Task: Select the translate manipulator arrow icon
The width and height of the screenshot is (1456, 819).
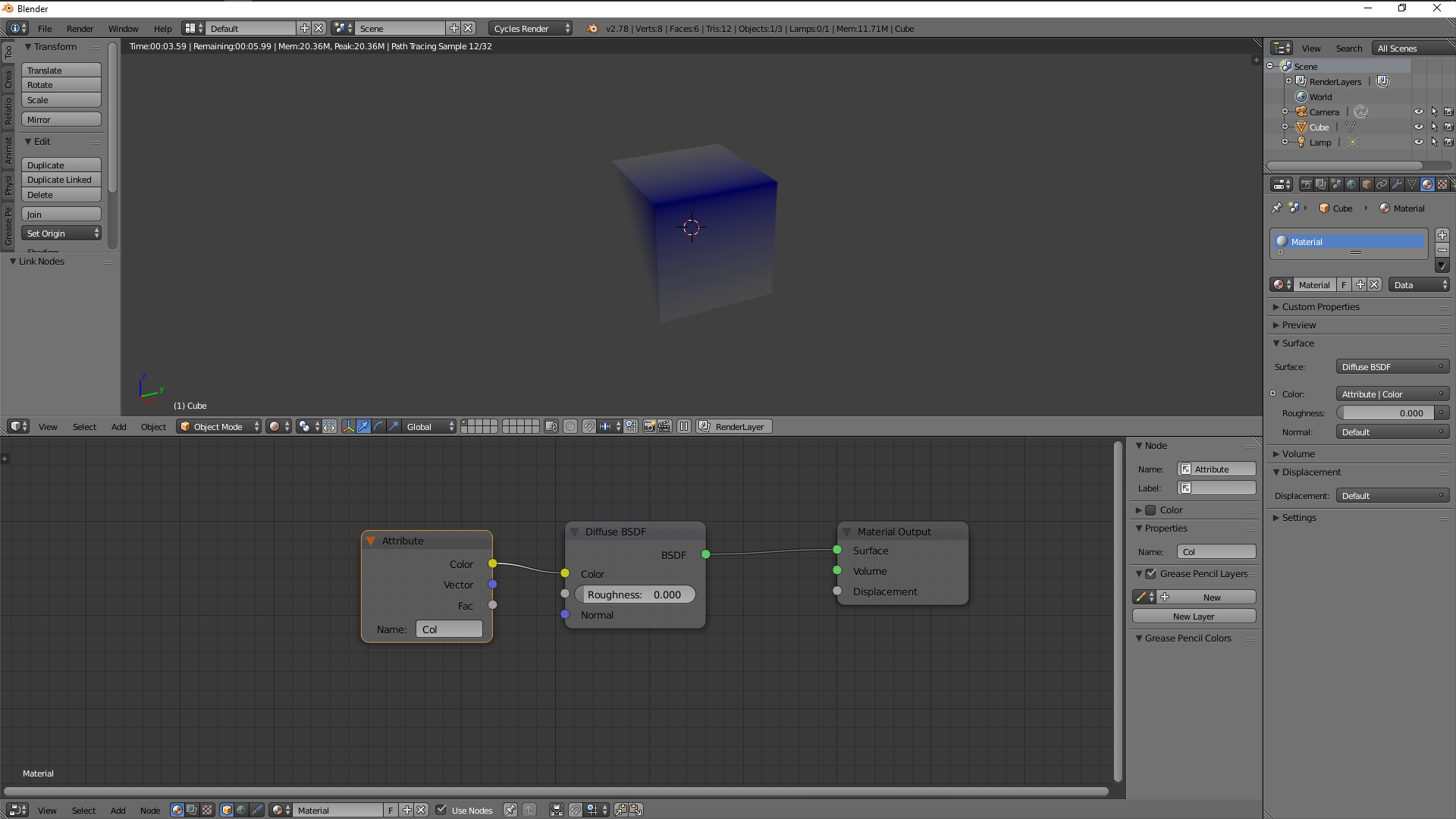Action: pos(363,426)
